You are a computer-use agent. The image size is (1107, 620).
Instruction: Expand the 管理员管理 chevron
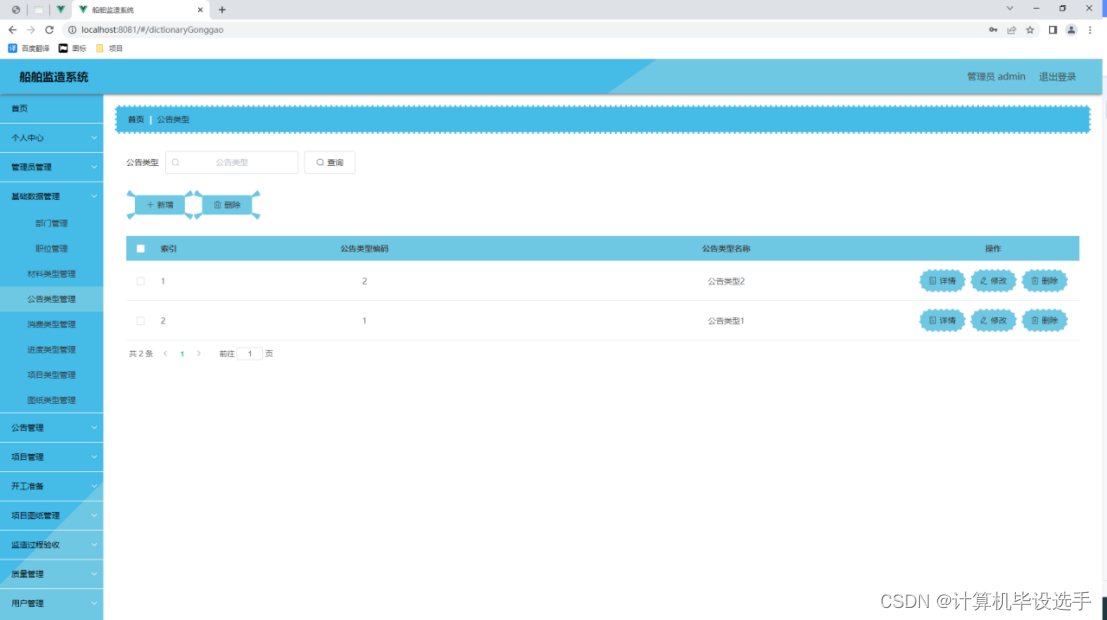click(x=94, y=167)
